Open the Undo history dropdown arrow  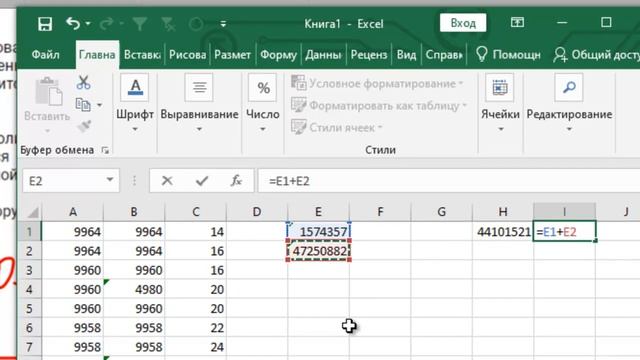pos(88,24)
